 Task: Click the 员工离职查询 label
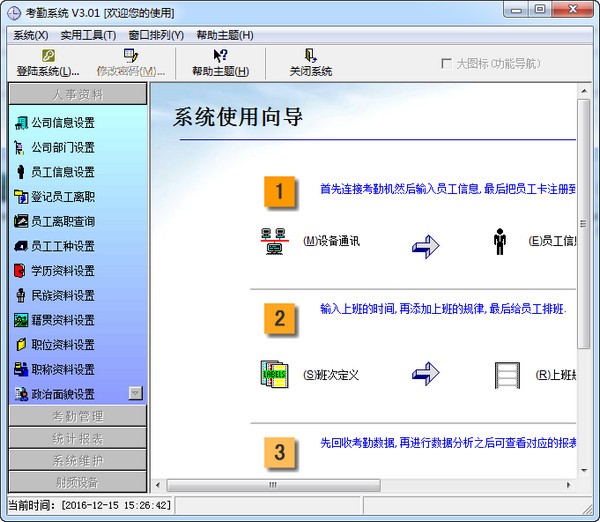pyautogui.click(x=63, y=221)
